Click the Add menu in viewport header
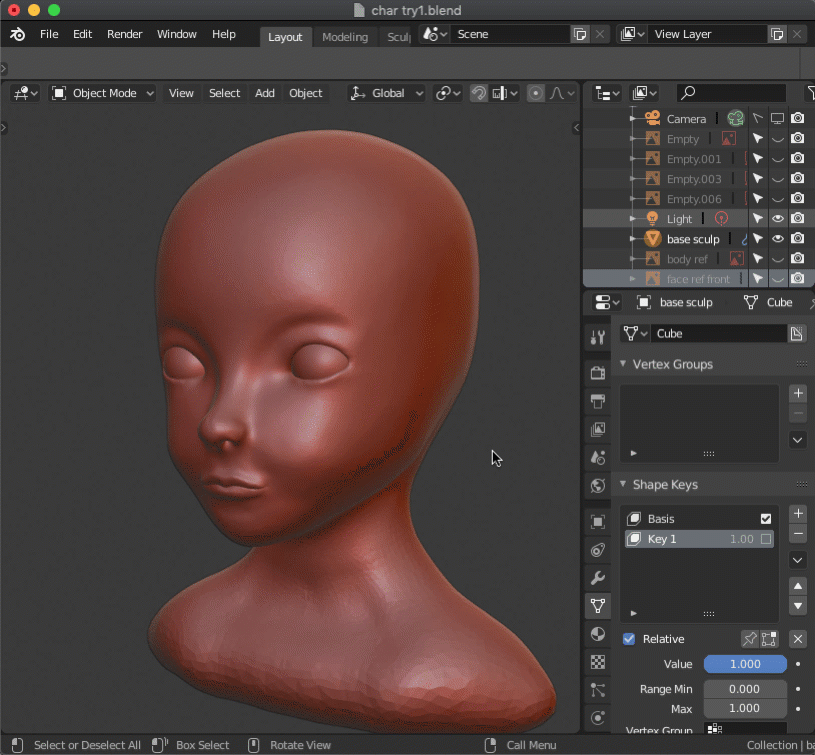This screenshot has height=755, width=815. click(265, 93)
